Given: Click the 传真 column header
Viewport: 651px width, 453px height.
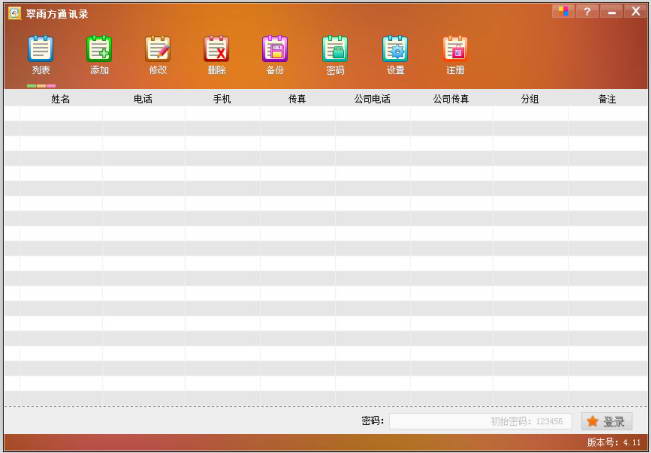Looking at the screenshot, I should [x=297, y=99].
